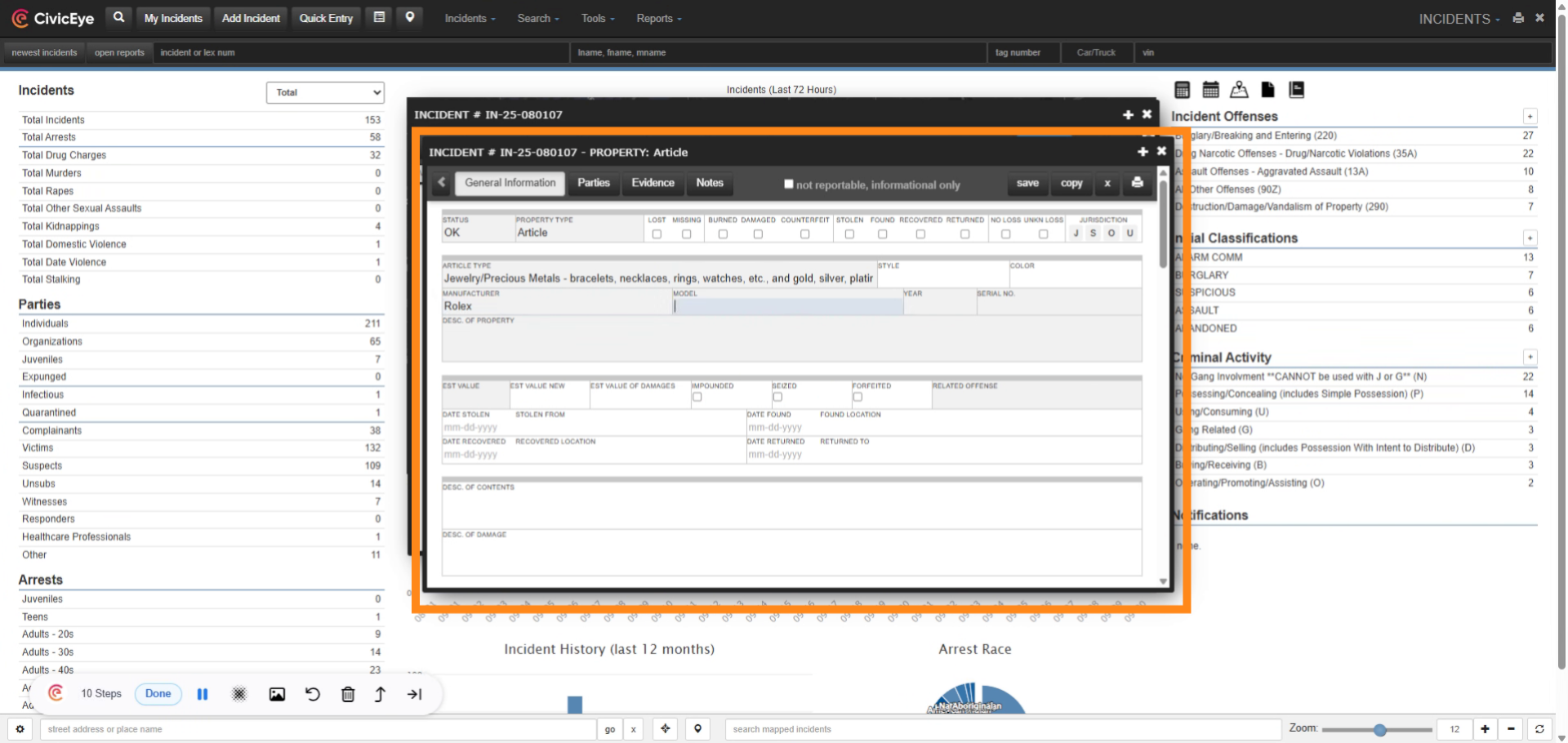Viewport: 1568px width, 743px height.
Task: Print the property article record
Action: point(1137,183)
